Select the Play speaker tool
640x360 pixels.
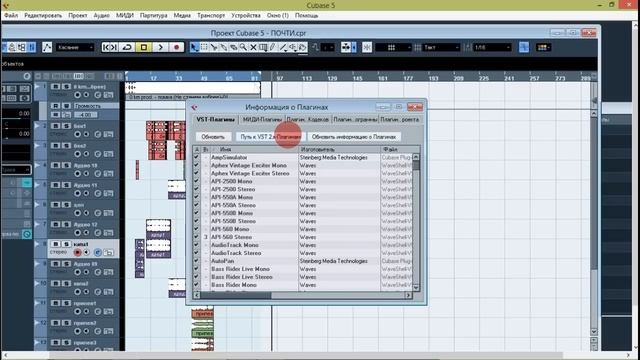tap(293, 47)
